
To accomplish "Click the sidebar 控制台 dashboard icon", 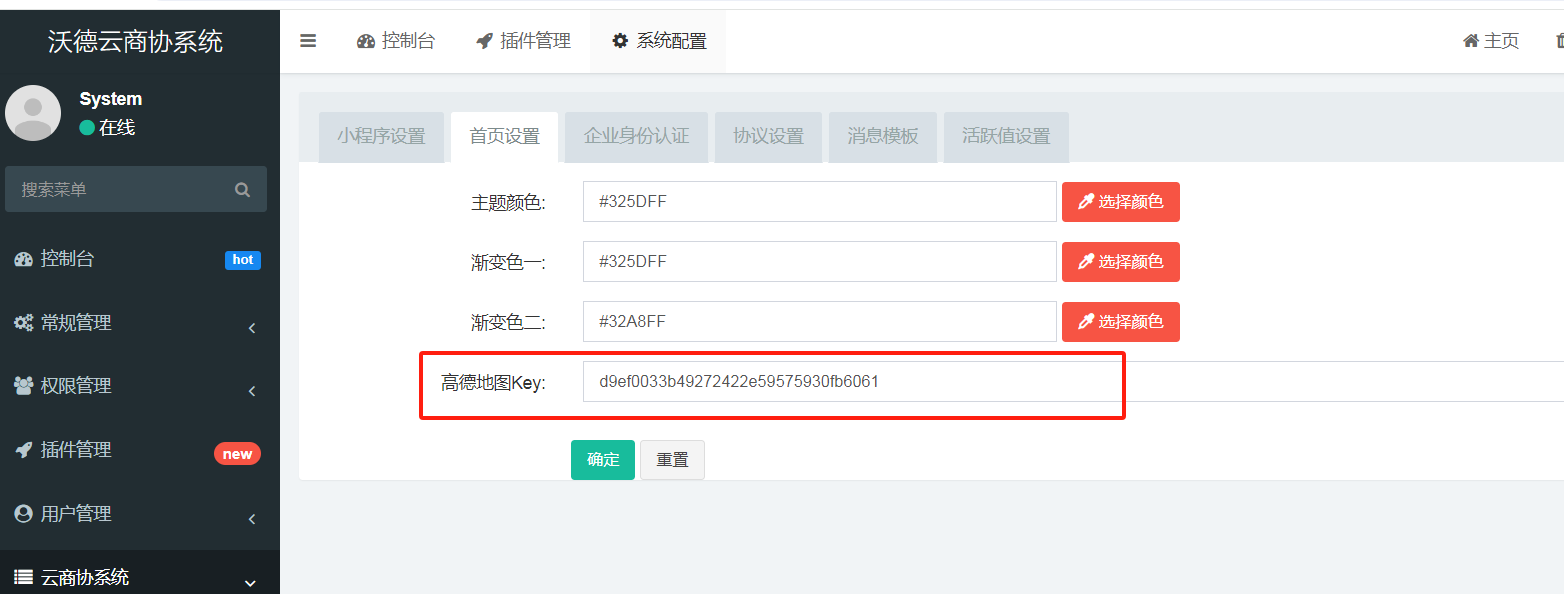I will [x=23, y=259].
